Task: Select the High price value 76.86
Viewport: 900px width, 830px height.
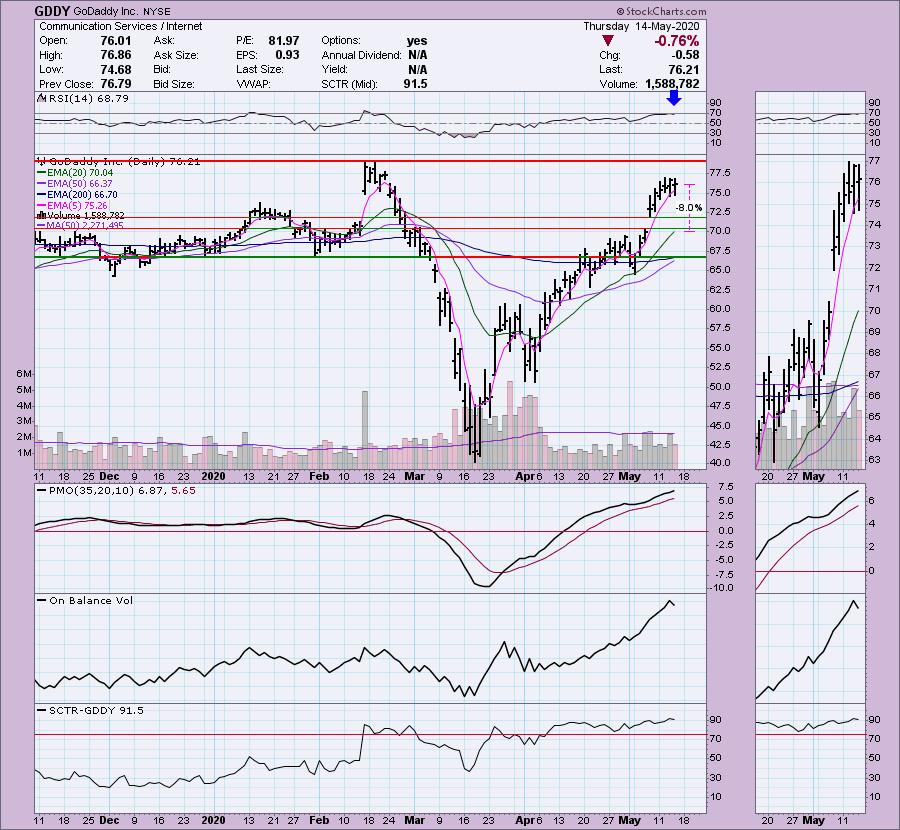Action: (116, 55)
